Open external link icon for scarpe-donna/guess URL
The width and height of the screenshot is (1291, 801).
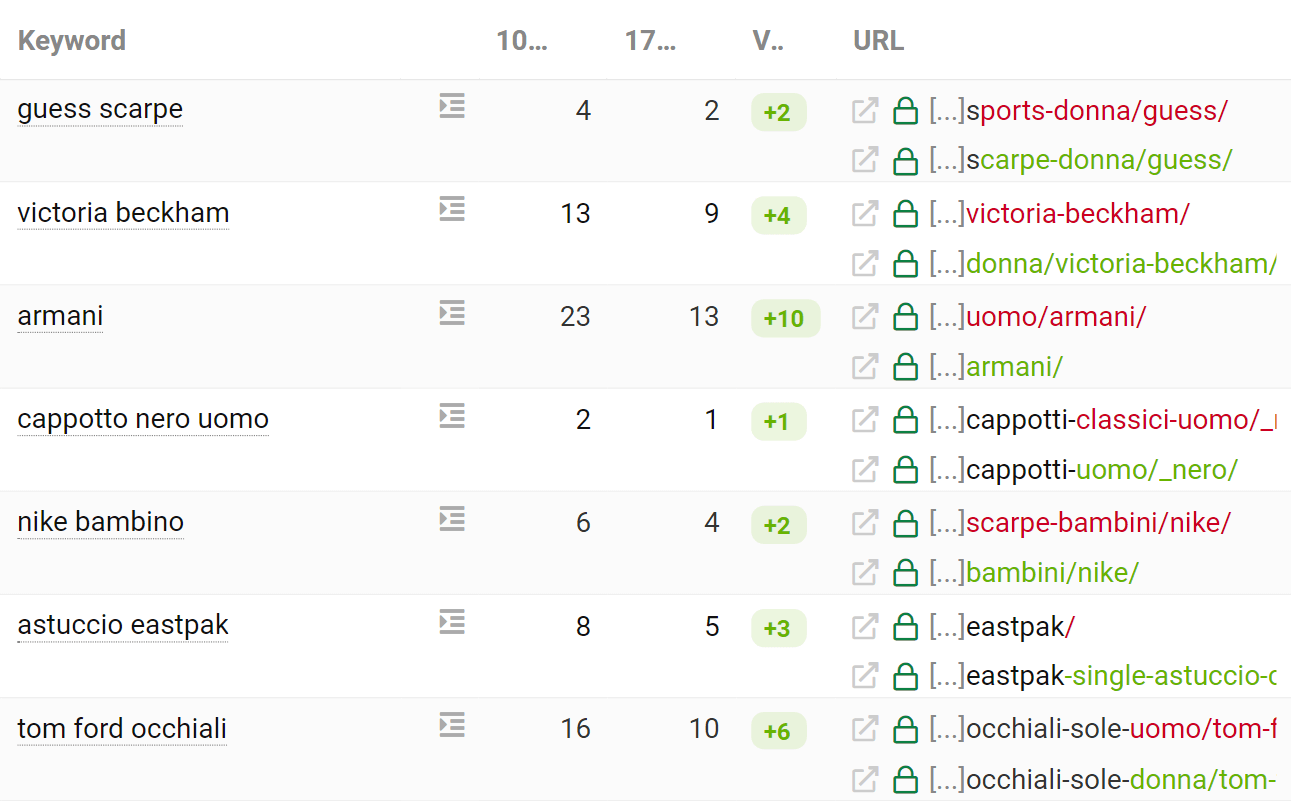coord(865,159)
